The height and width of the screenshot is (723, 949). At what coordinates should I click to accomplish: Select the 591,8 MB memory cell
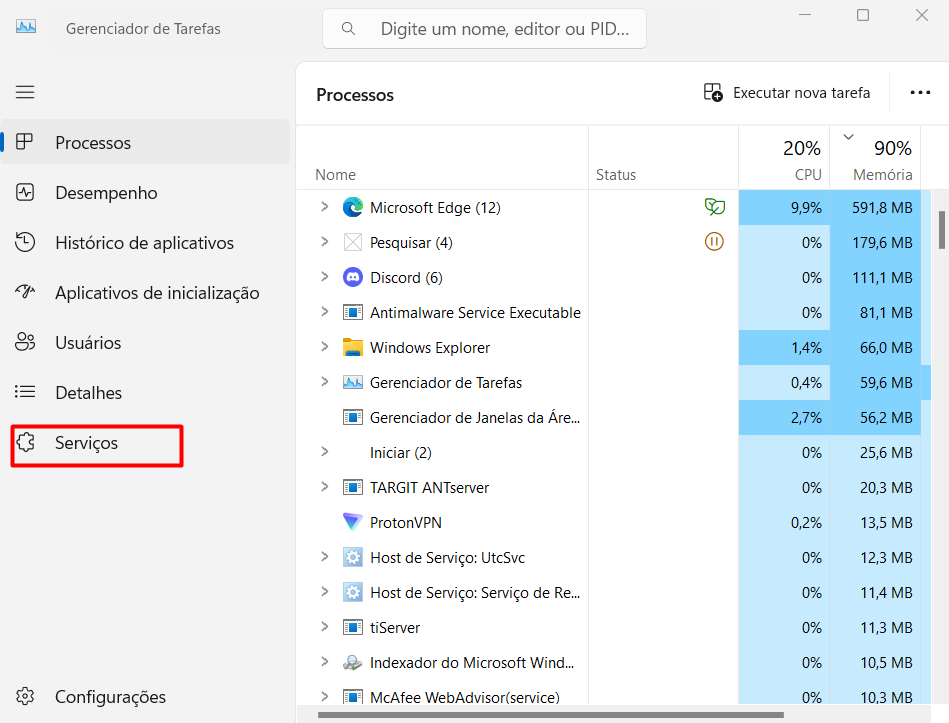(875, 208)
